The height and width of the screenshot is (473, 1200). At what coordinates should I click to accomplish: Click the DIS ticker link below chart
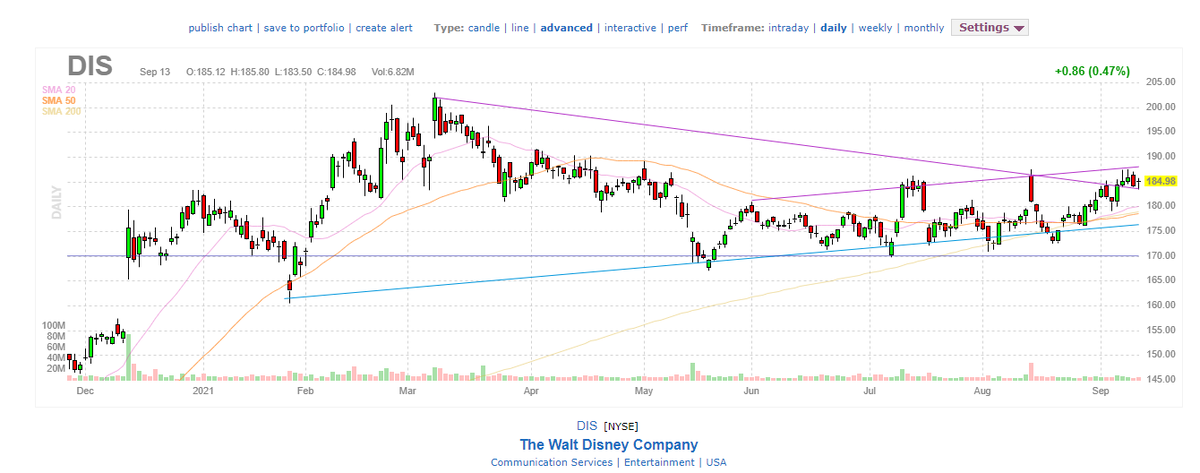tap(588, 426)
